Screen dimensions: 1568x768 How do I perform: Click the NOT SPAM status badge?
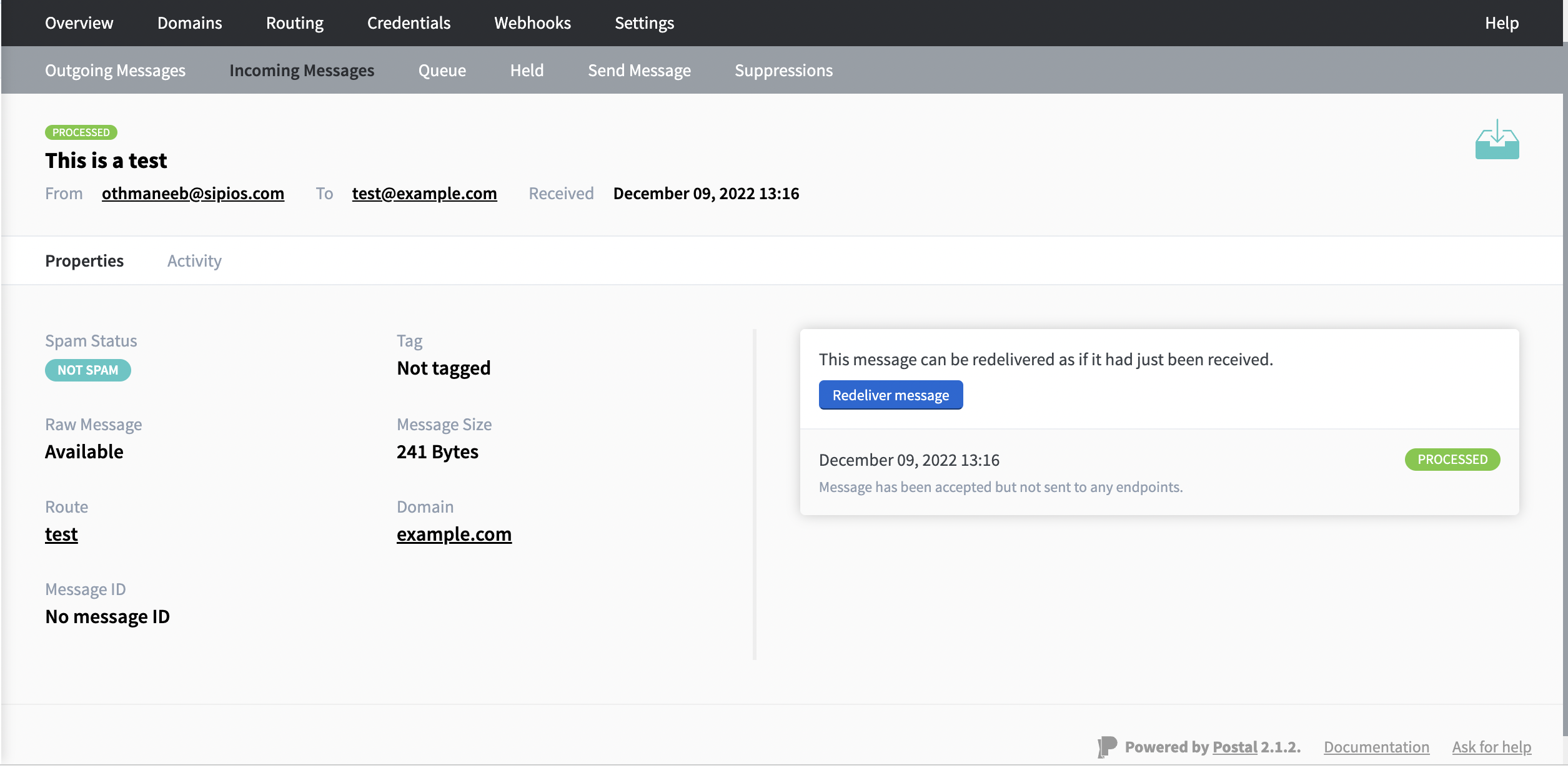(x=87, y=370)
